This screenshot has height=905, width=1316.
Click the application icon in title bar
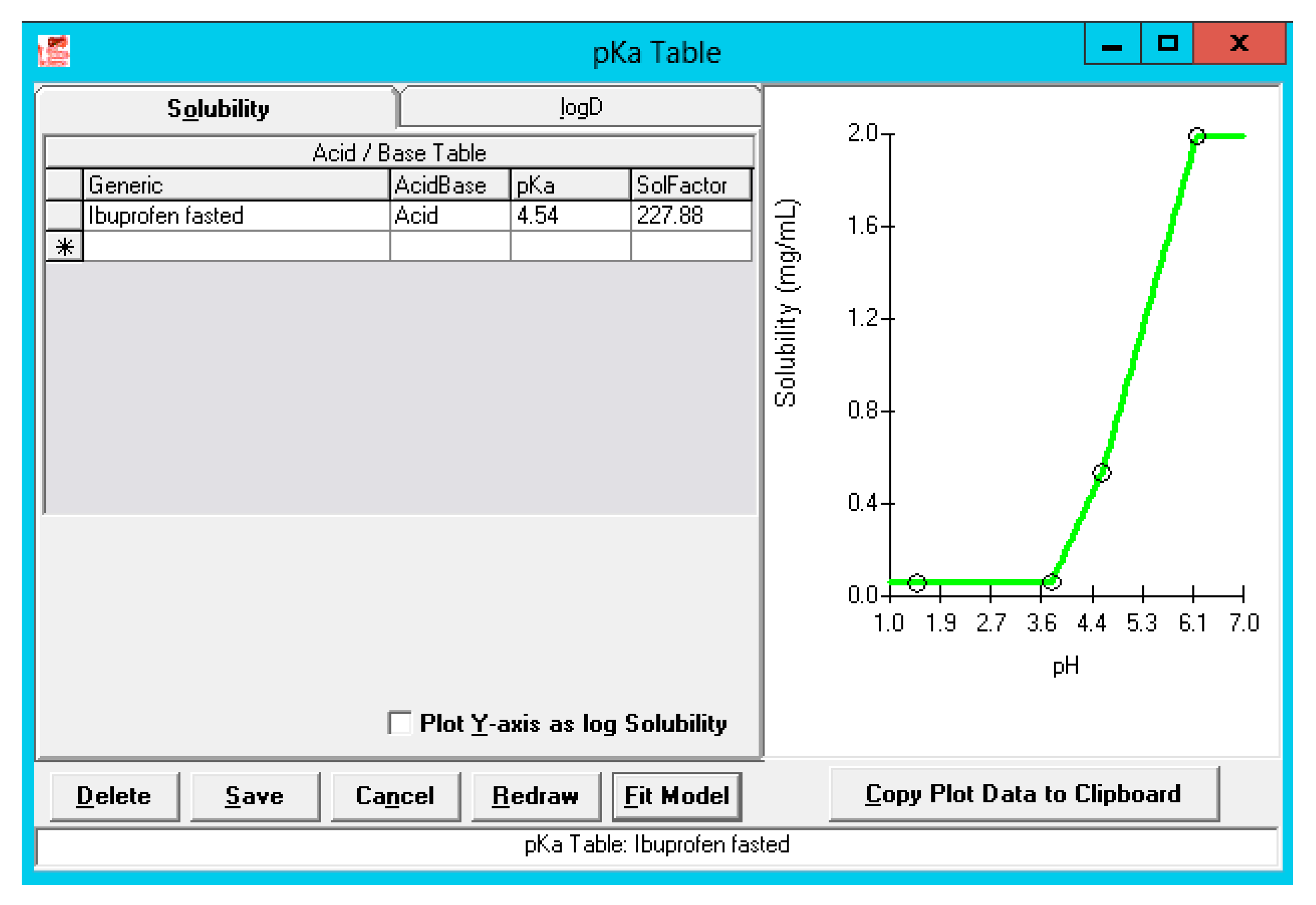tap(54, 51)
